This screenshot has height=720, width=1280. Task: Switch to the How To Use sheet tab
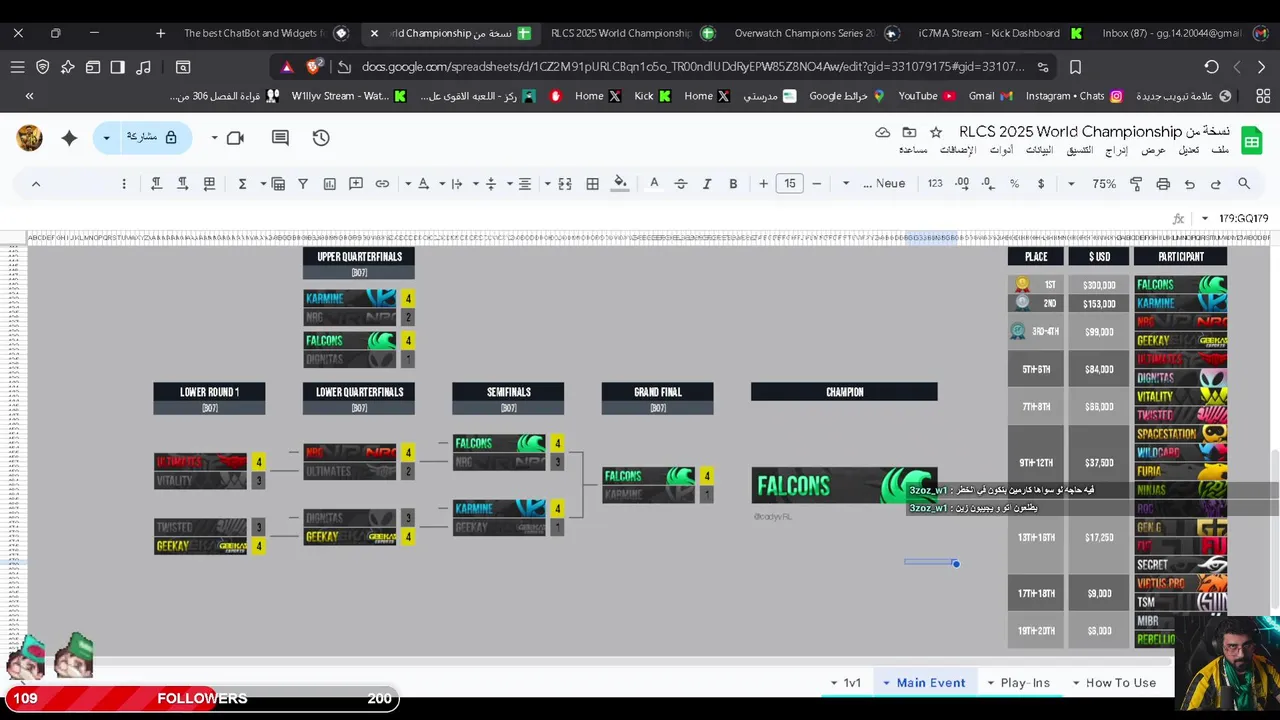tap(1121, 683)
